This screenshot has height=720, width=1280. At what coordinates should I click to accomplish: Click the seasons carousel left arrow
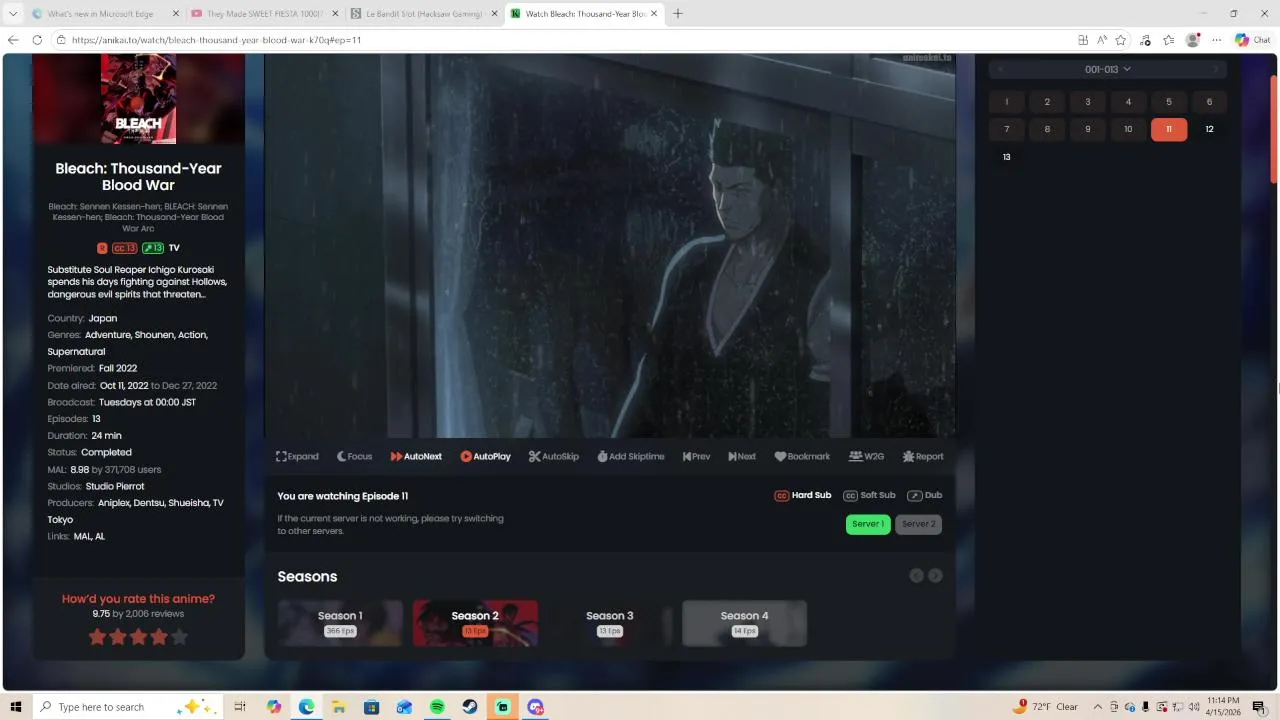pyautogui.click(x=916, y=576)
